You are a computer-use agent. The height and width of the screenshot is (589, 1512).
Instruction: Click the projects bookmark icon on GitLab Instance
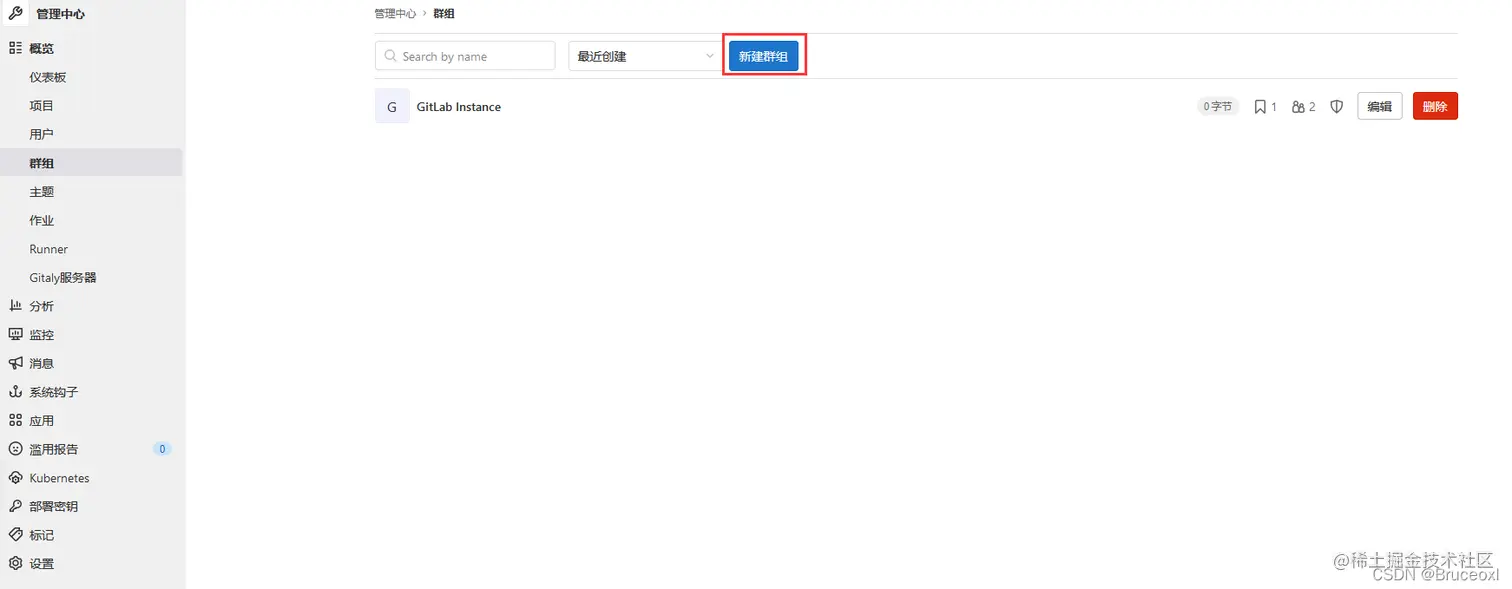1260,107
